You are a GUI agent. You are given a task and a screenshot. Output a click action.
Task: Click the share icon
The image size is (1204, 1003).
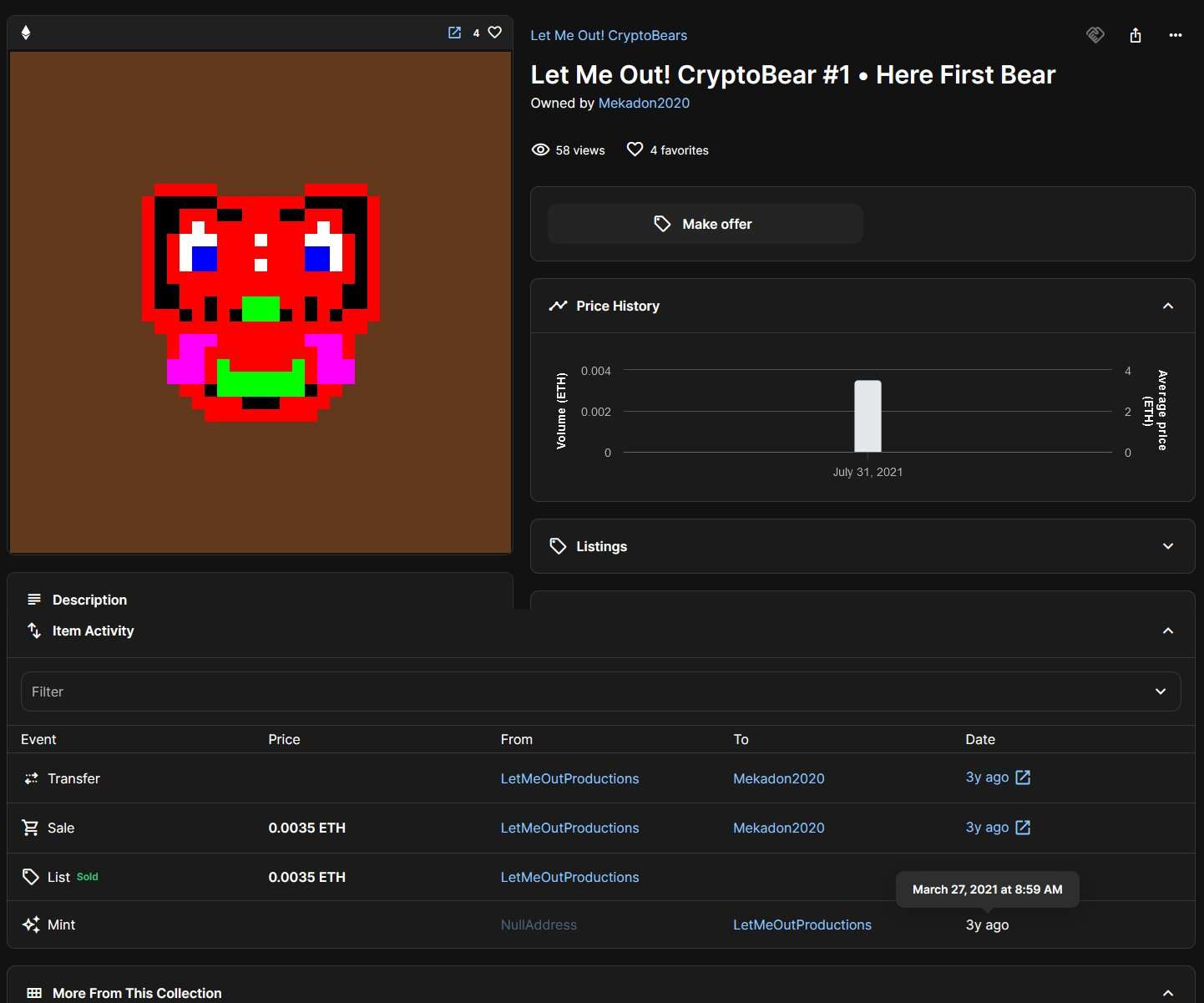[1136, 35]
